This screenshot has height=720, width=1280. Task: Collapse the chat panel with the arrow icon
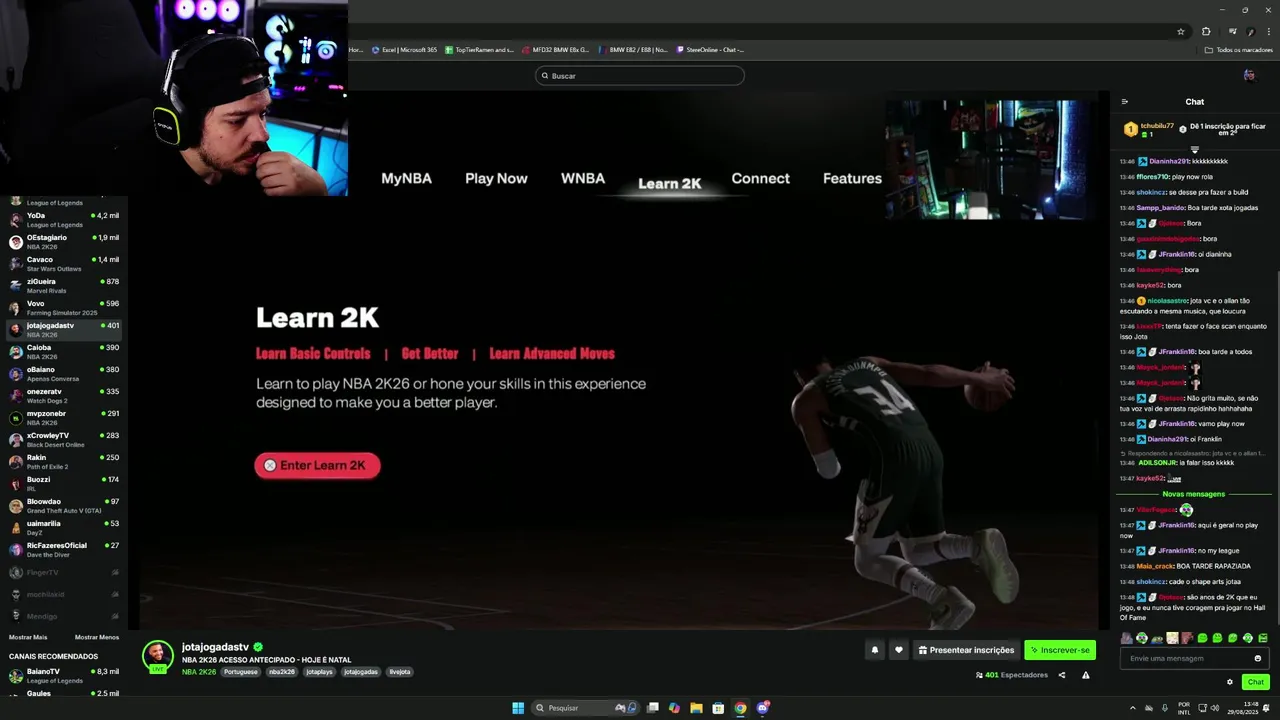1125,101
